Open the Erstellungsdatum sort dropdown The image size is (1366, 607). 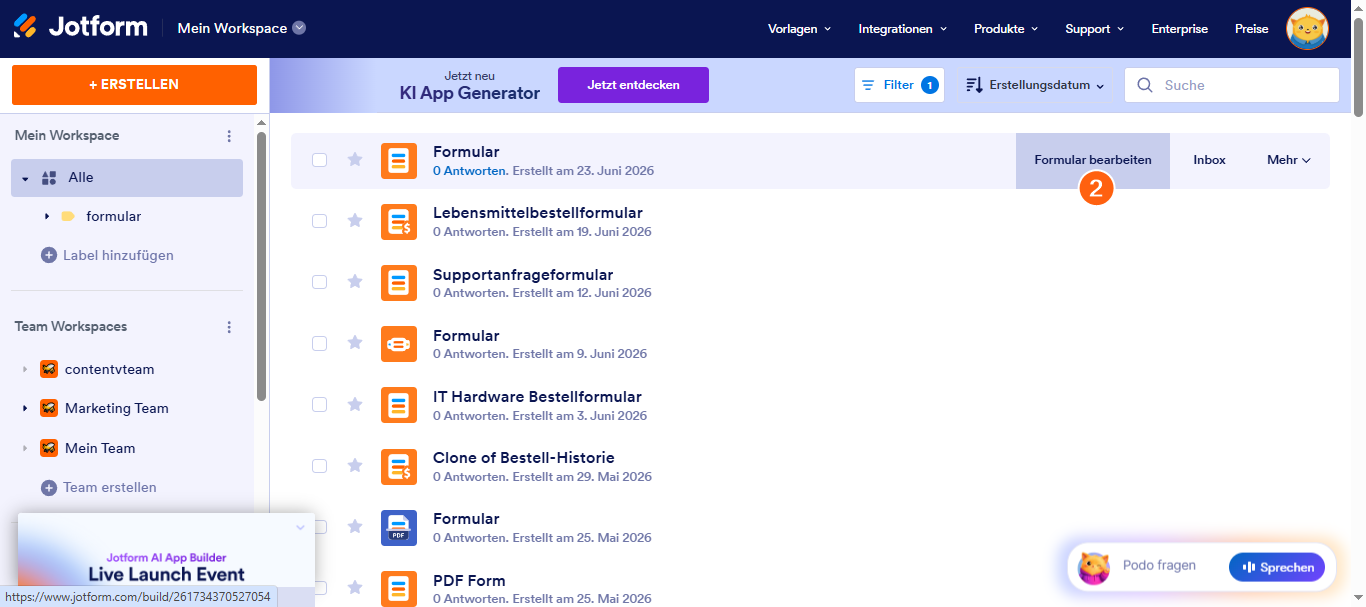(x=1035, y=85)
